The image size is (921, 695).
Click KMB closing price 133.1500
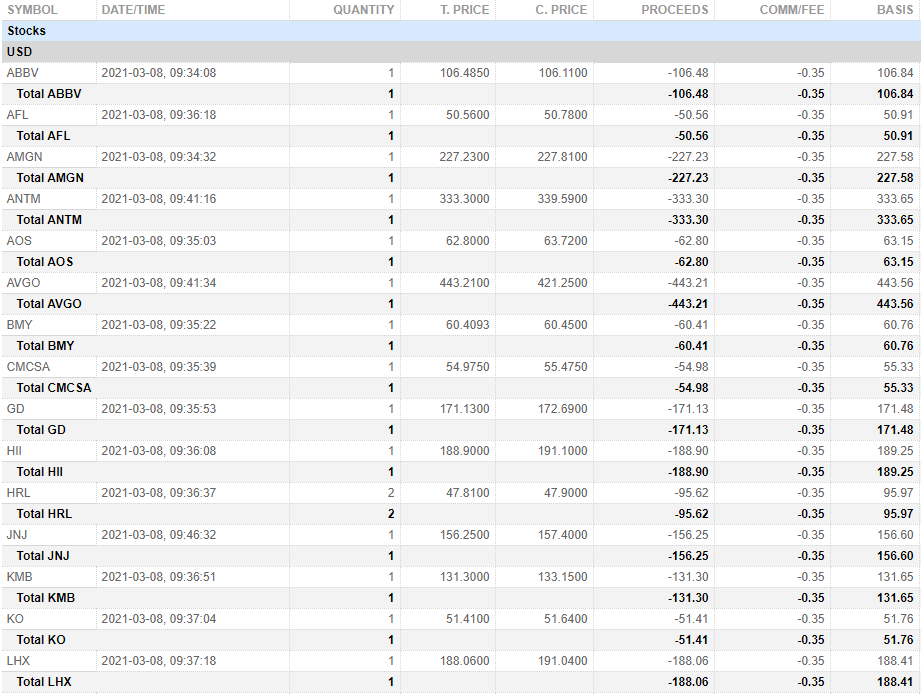click(x=563, y=577)
